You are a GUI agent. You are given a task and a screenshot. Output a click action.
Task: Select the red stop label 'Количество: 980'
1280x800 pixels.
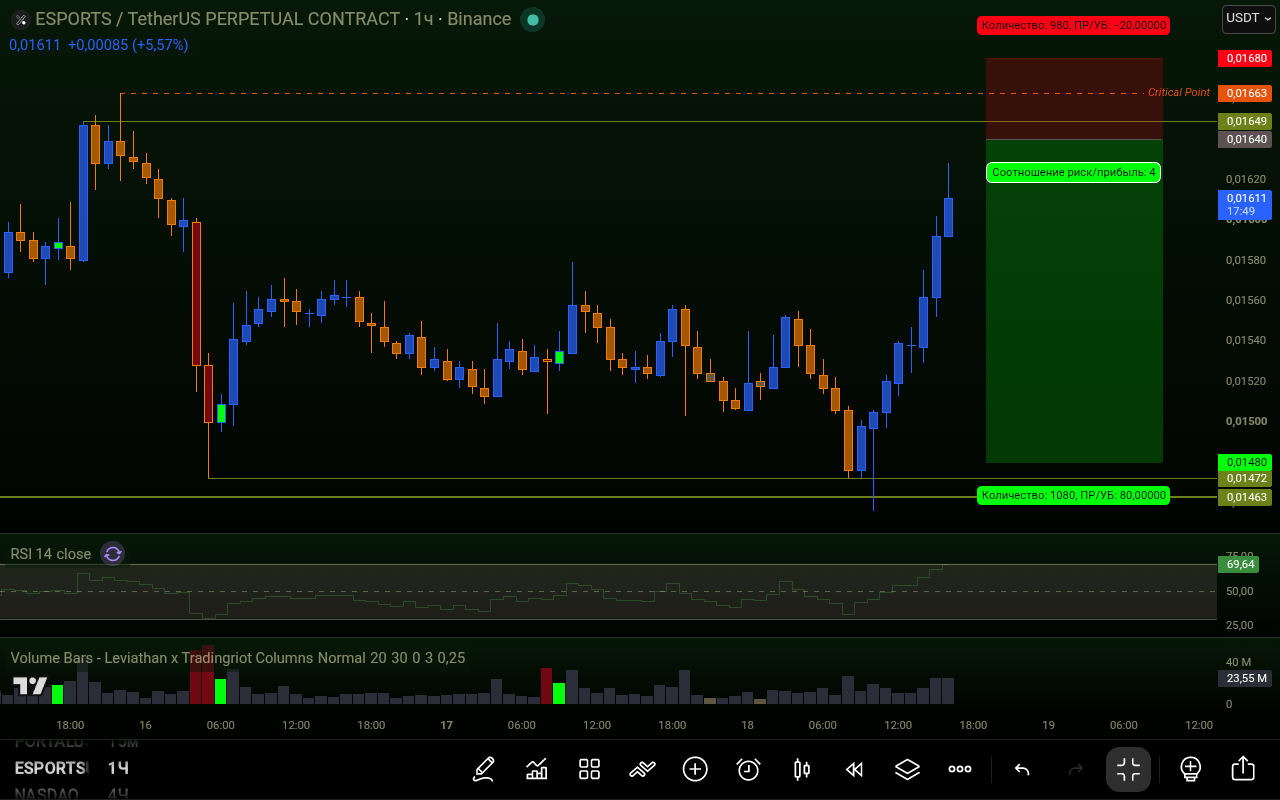point(1073,25)
